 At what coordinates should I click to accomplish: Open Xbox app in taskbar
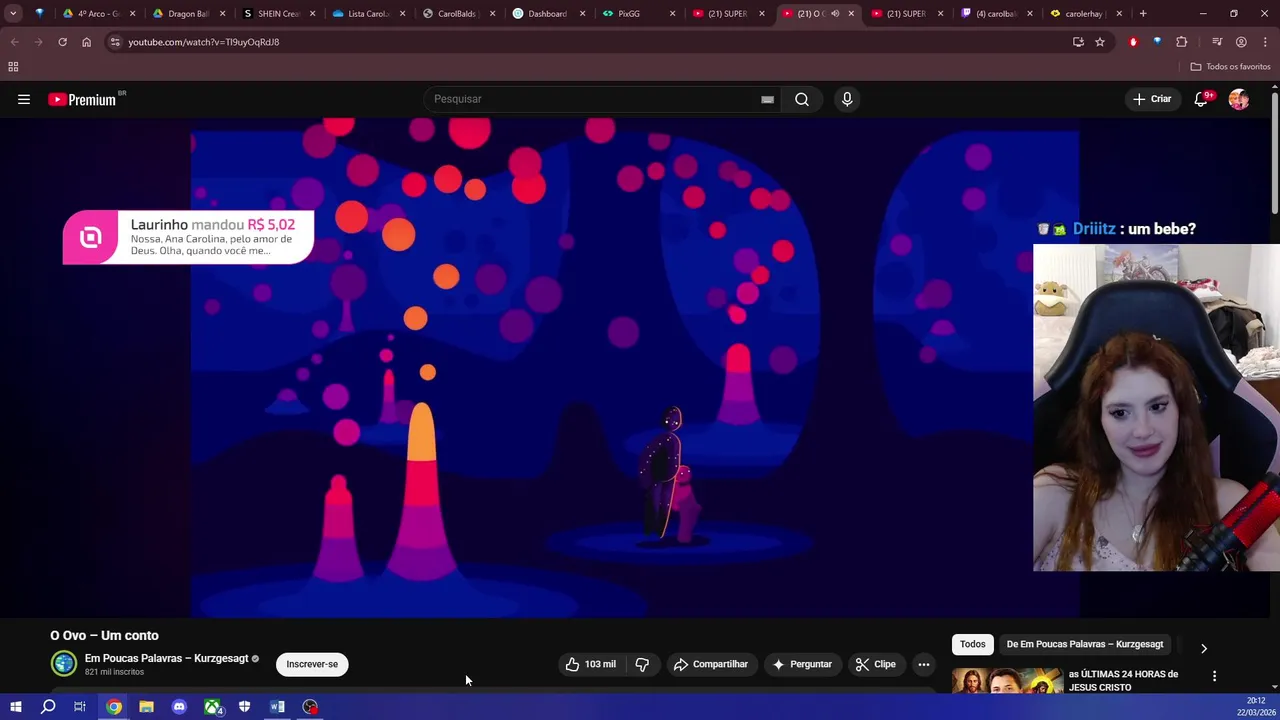pyautogui.click(x=212, y=707)
